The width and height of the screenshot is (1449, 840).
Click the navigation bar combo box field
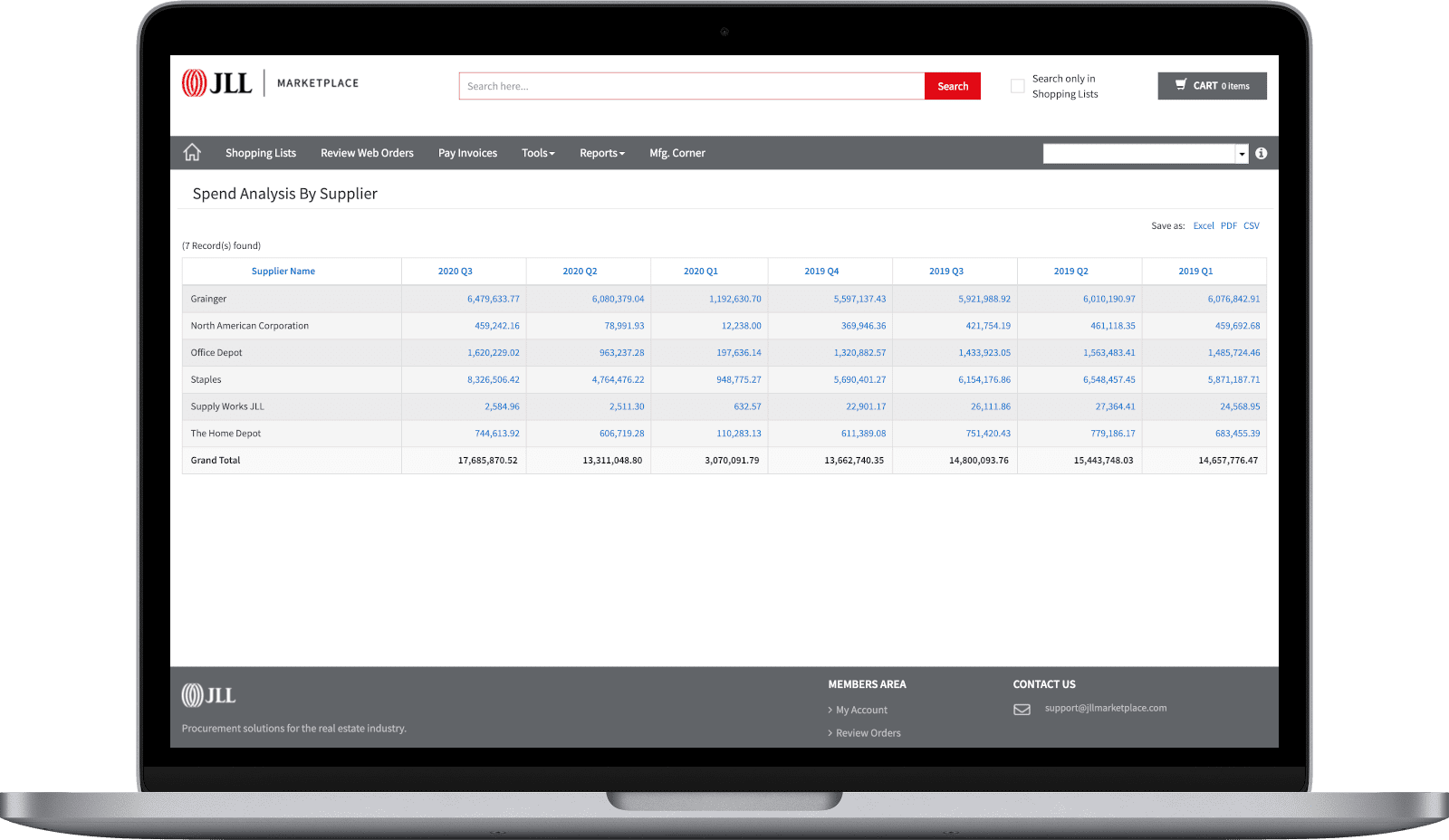coord(1139,154)
